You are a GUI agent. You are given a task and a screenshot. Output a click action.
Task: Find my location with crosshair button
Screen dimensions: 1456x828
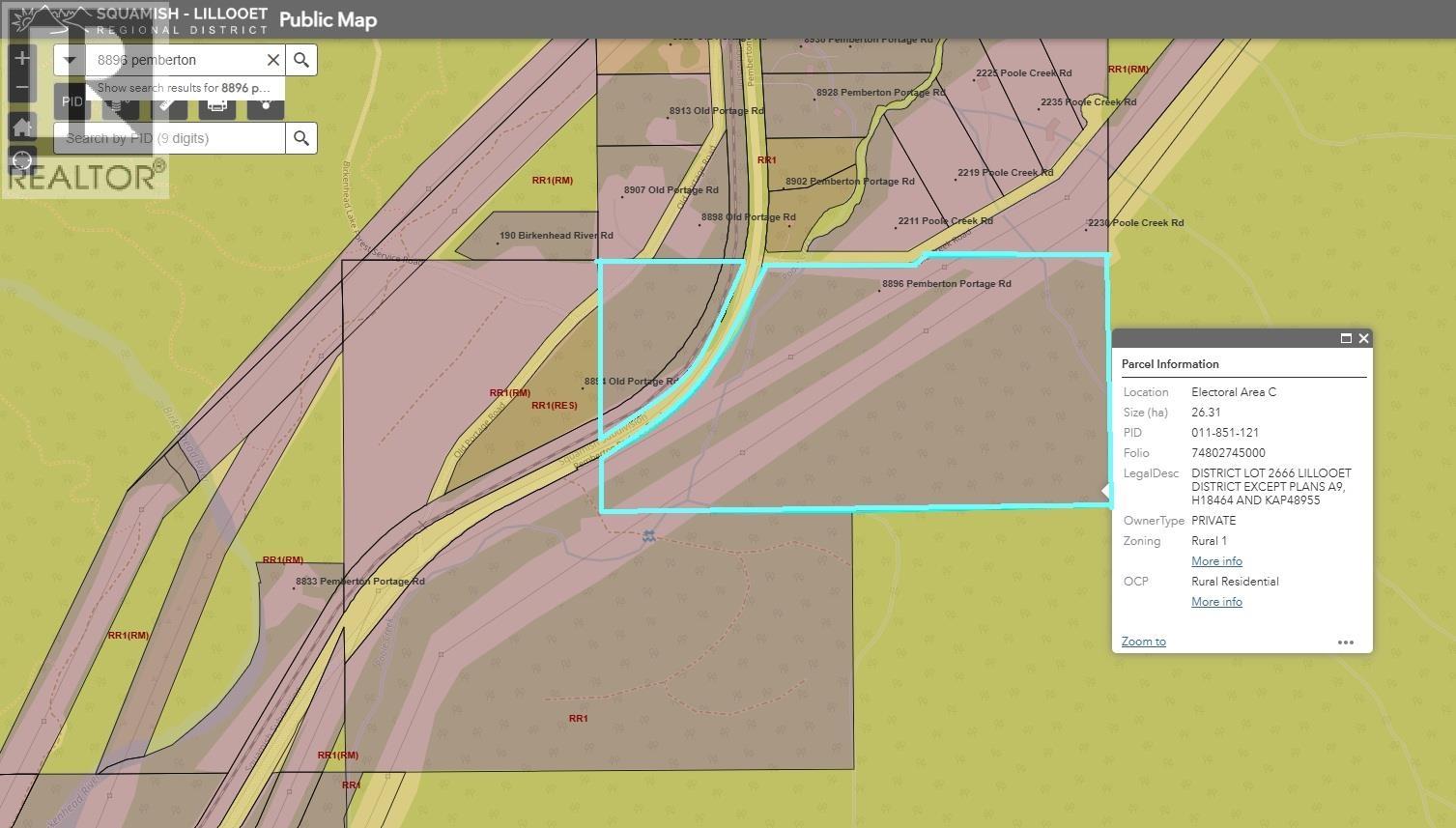click(22, 161)
